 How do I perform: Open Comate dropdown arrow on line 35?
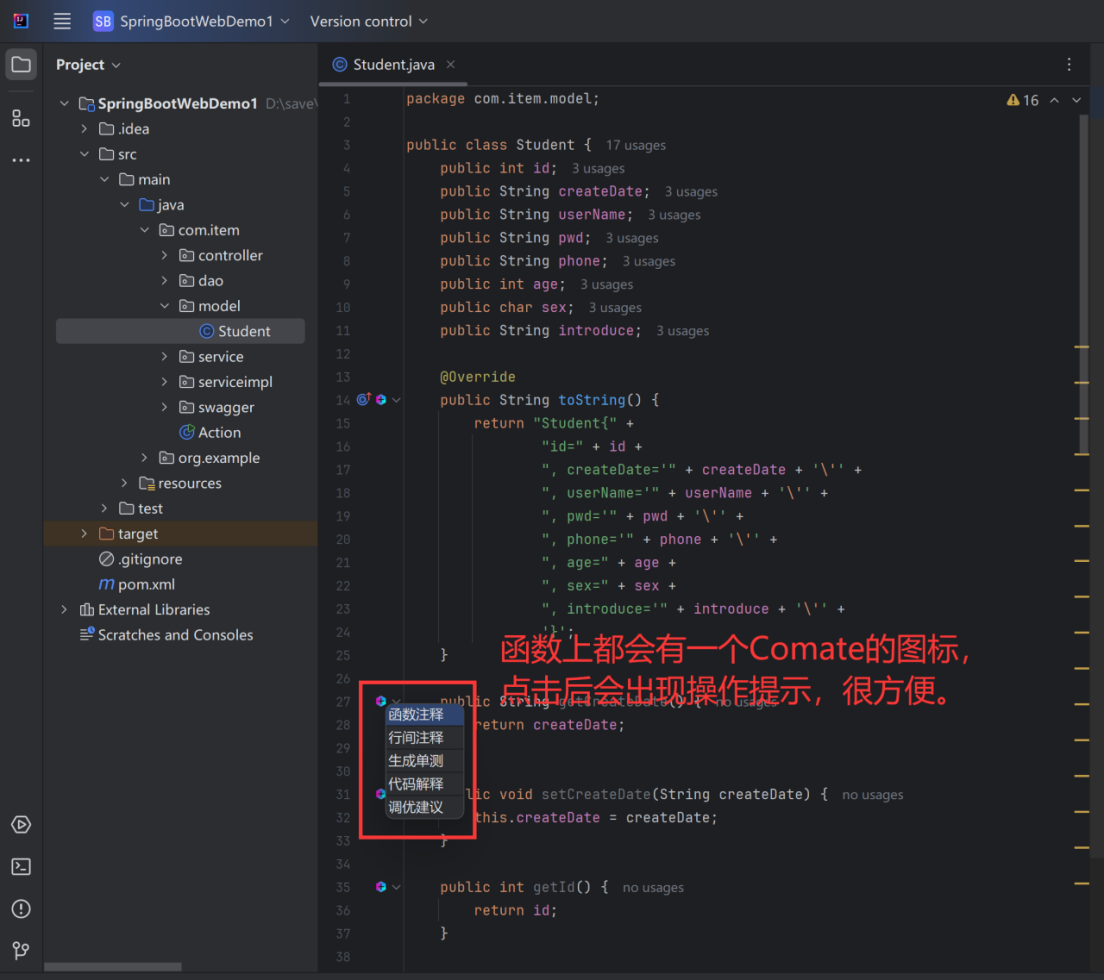point(396,887)
